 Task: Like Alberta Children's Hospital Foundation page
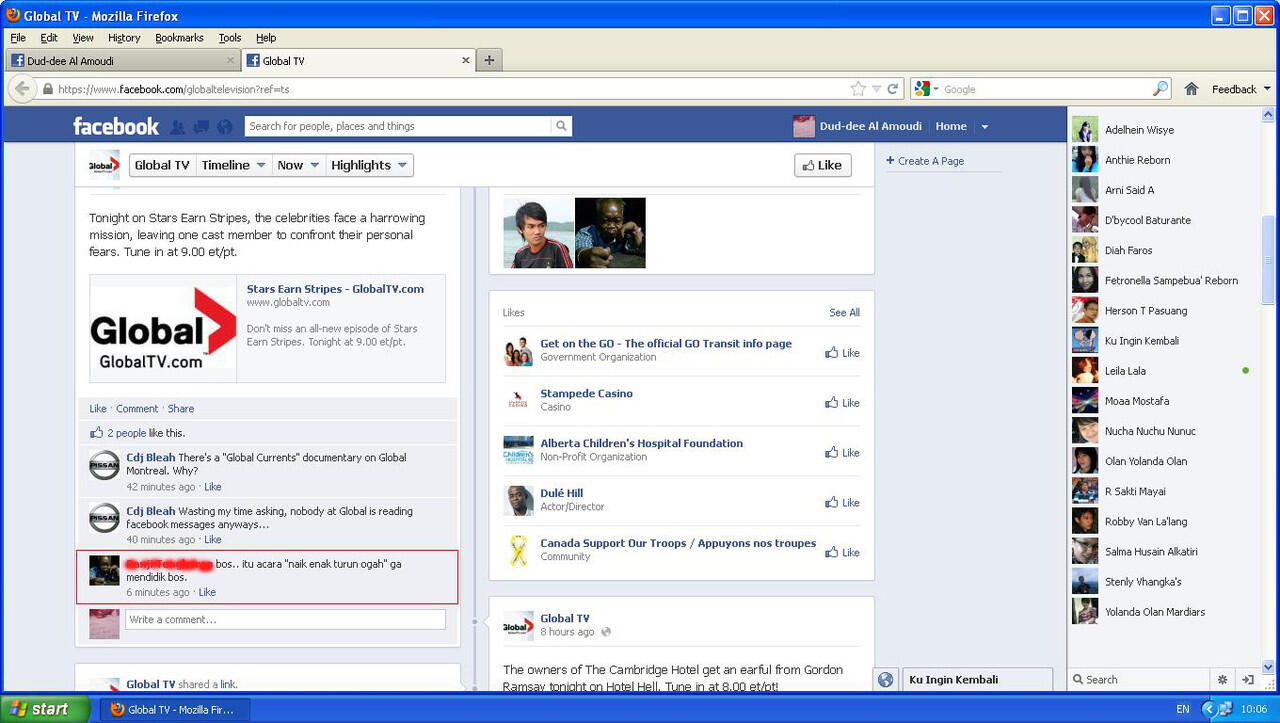(842, 453)
